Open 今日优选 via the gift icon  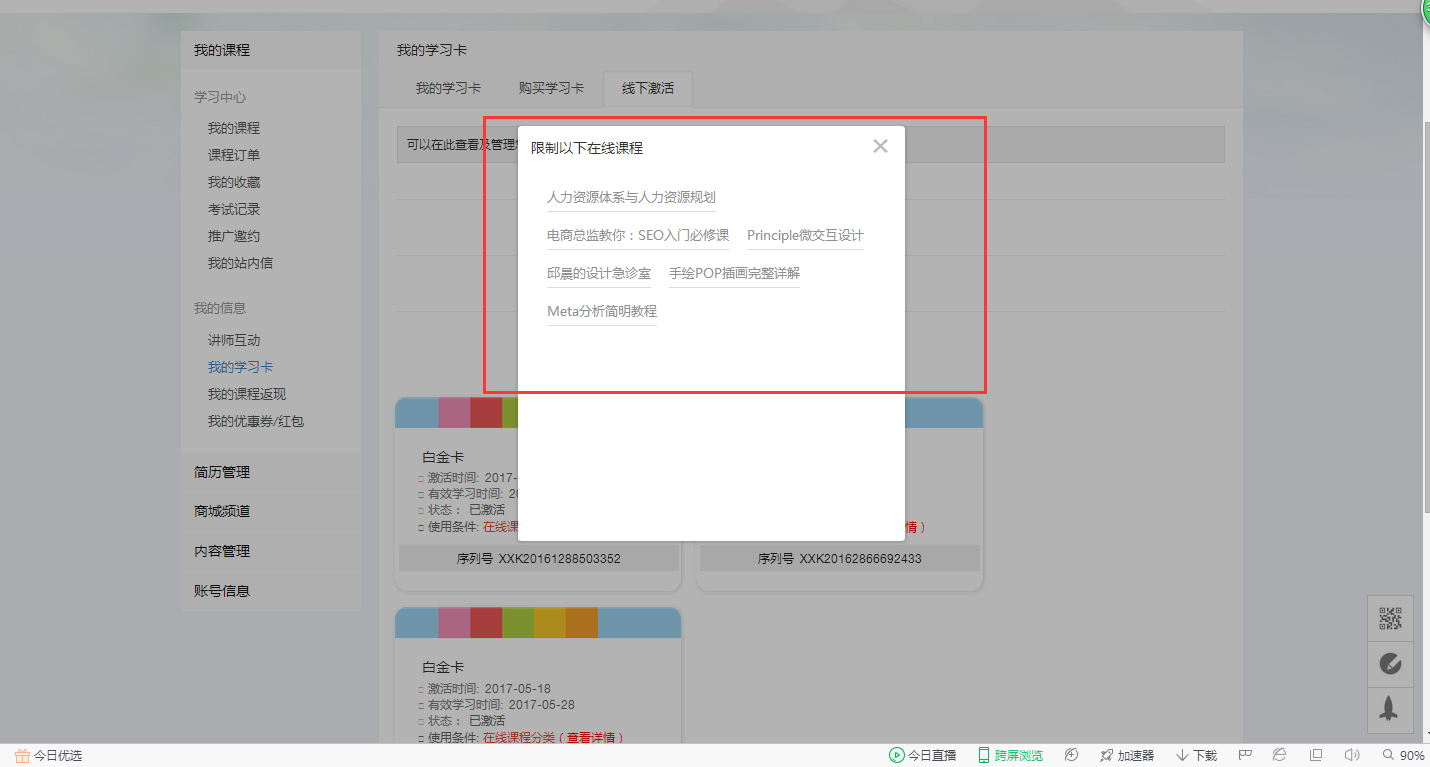click(x=21, y=755)
